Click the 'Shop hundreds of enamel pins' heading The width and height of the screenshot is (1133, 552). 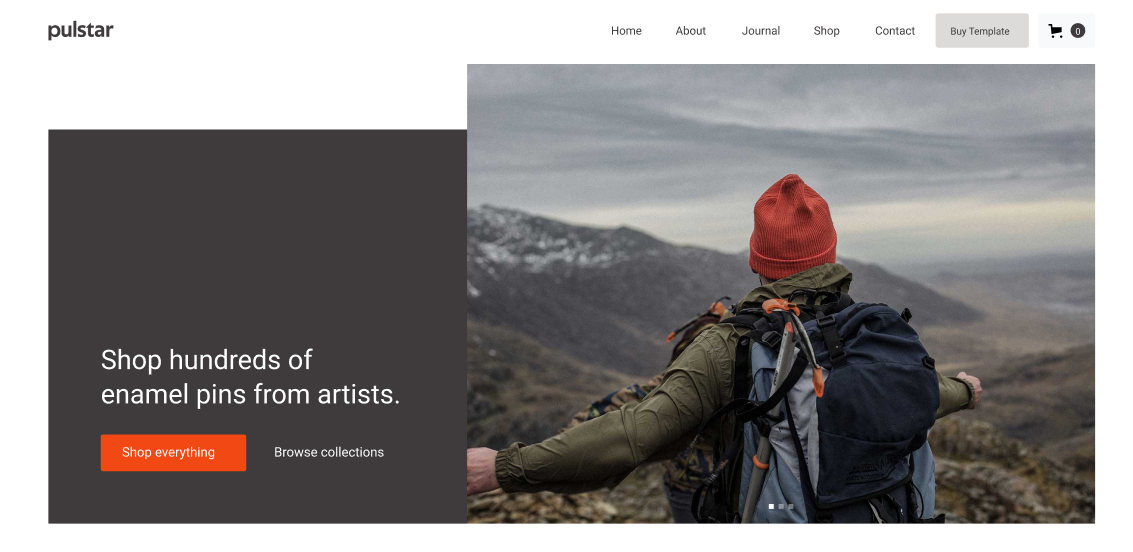250,377
